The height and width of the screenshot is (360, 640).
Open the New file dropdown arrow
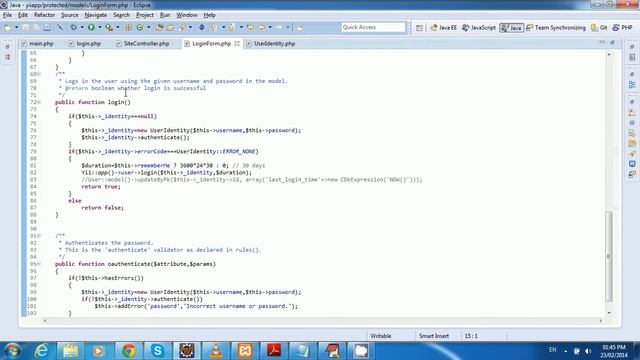16,27
